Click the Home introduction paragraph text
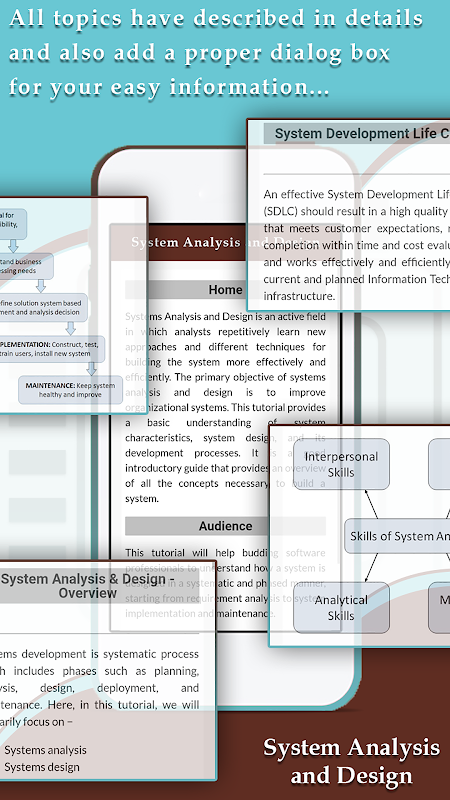The image size is (450, 800). pyautogui.click(x=226, y=407)
